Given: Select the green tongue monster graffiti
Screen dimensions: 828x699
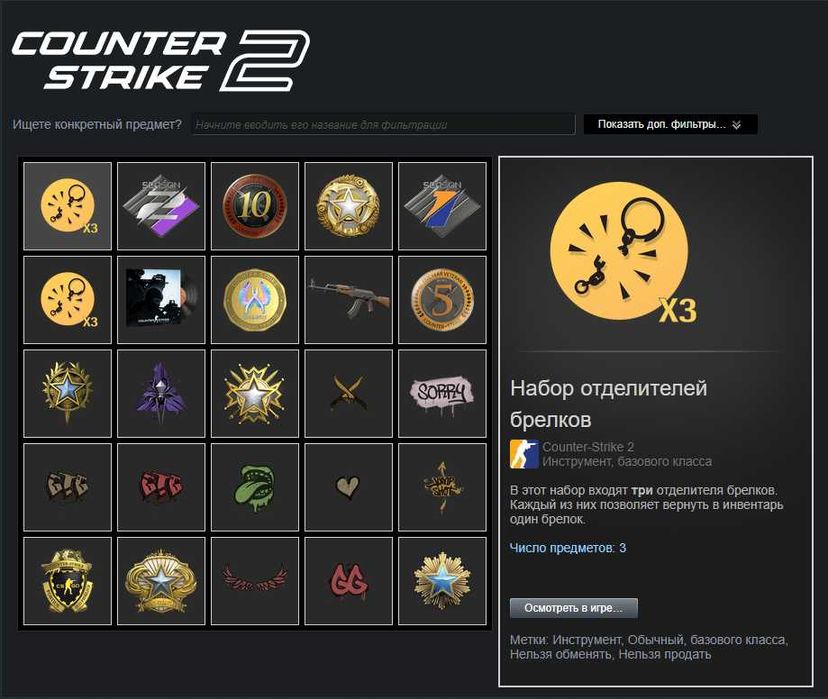Looking at the screenshot, I should pos(255,487).
